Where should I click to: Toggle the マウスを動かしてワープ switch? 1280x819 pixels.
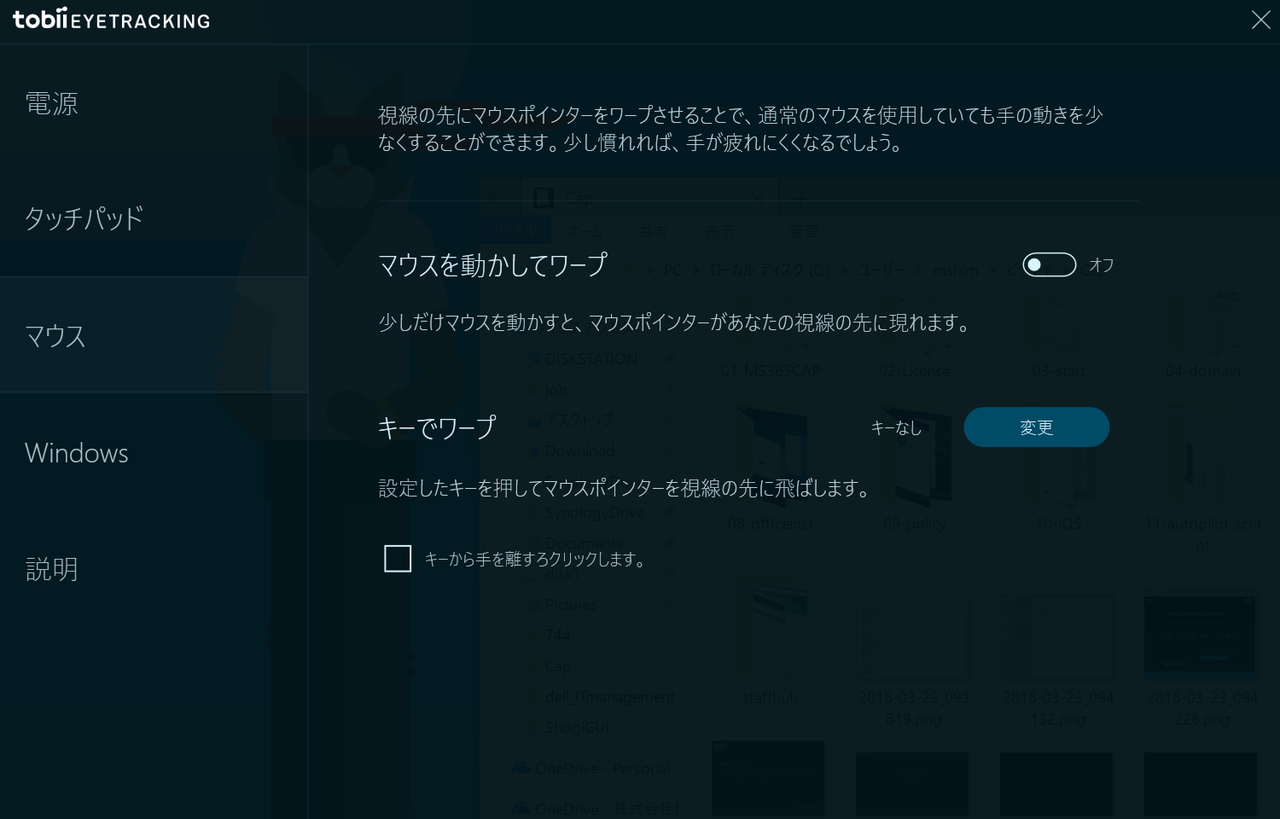1049,265
